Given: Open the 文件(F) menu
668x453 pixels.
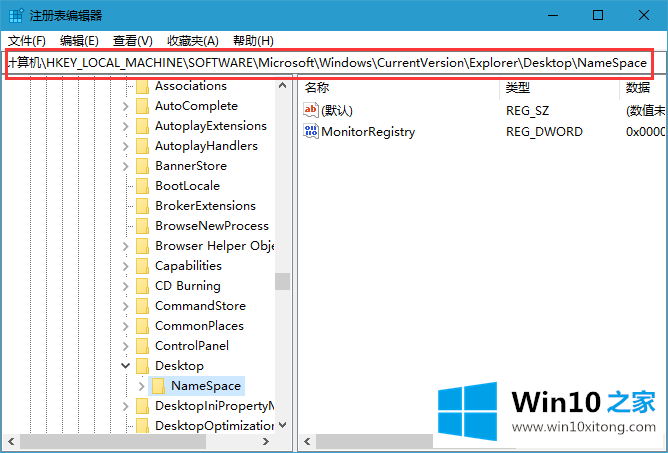Looking at the screenshot, I should [27, 41].
